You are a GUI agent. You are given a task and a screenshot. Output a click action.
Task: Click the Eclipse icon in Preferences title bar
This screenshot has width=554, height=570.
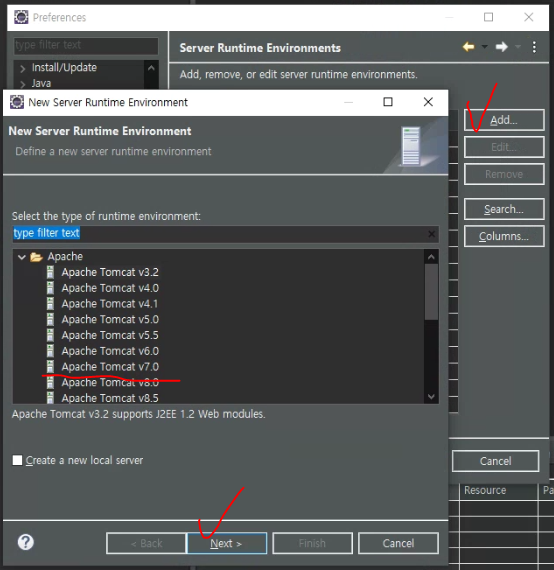[21, 17]
